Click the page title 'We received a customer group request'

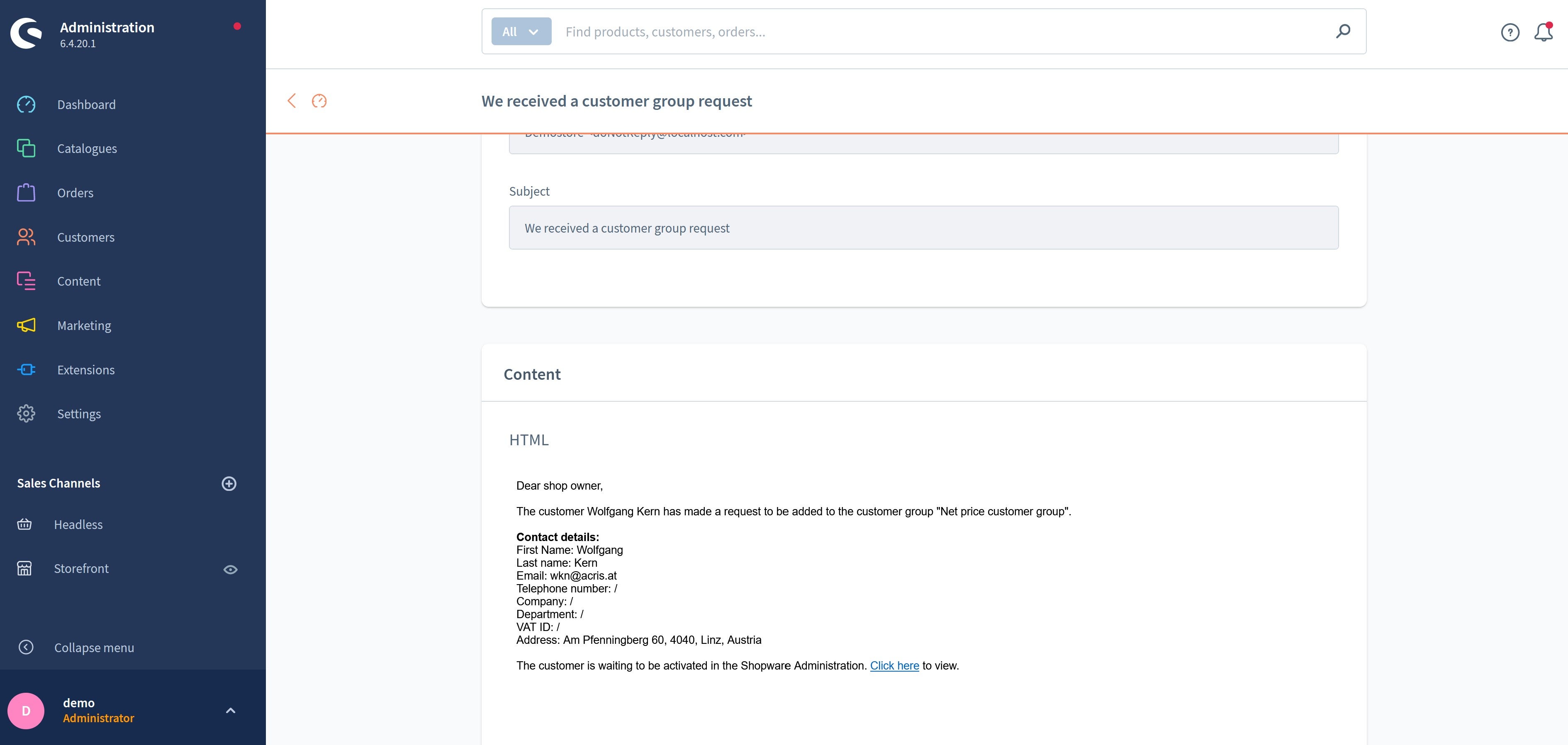(x=616, y=101)
